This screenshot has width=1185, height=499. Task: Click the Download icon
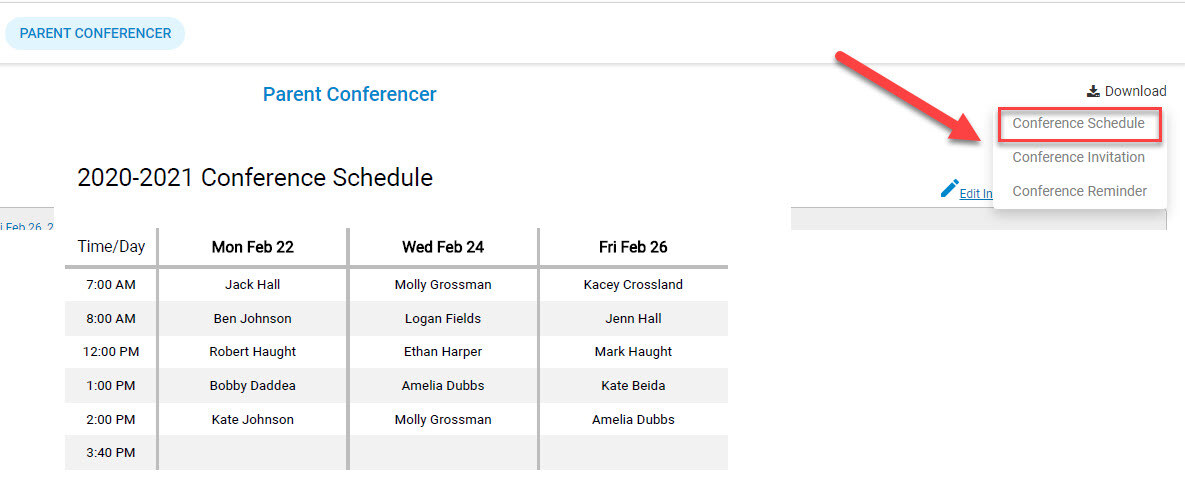[1093, 91]
